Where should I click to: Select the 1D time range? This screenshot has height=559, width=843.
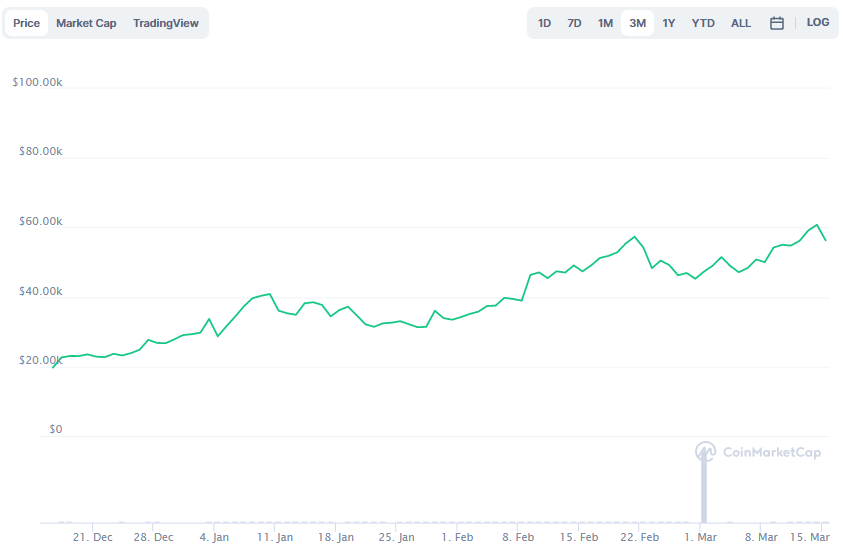[x=544, y=23]
